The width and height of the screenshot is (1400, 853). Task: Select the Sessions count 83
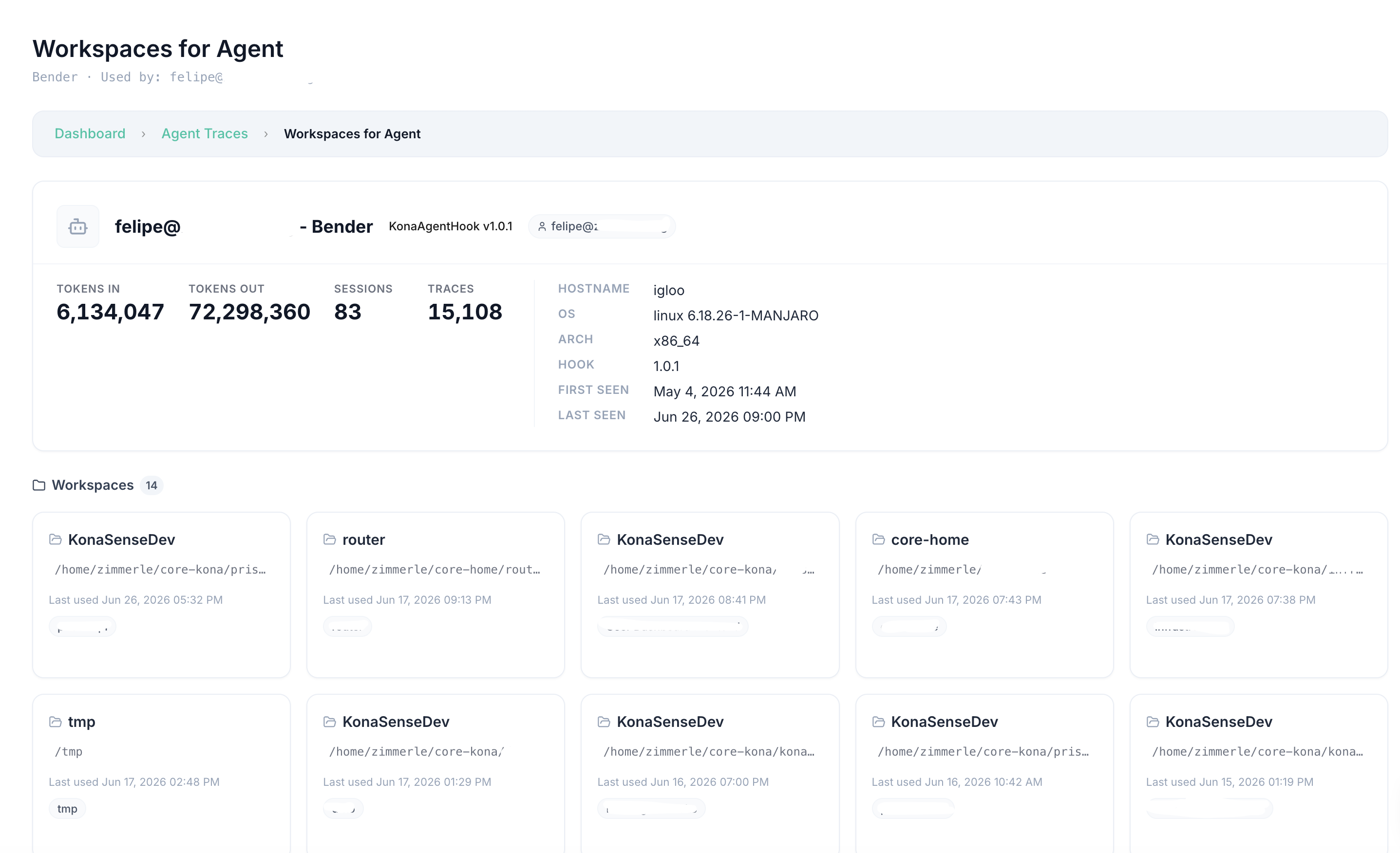point(348,312)
